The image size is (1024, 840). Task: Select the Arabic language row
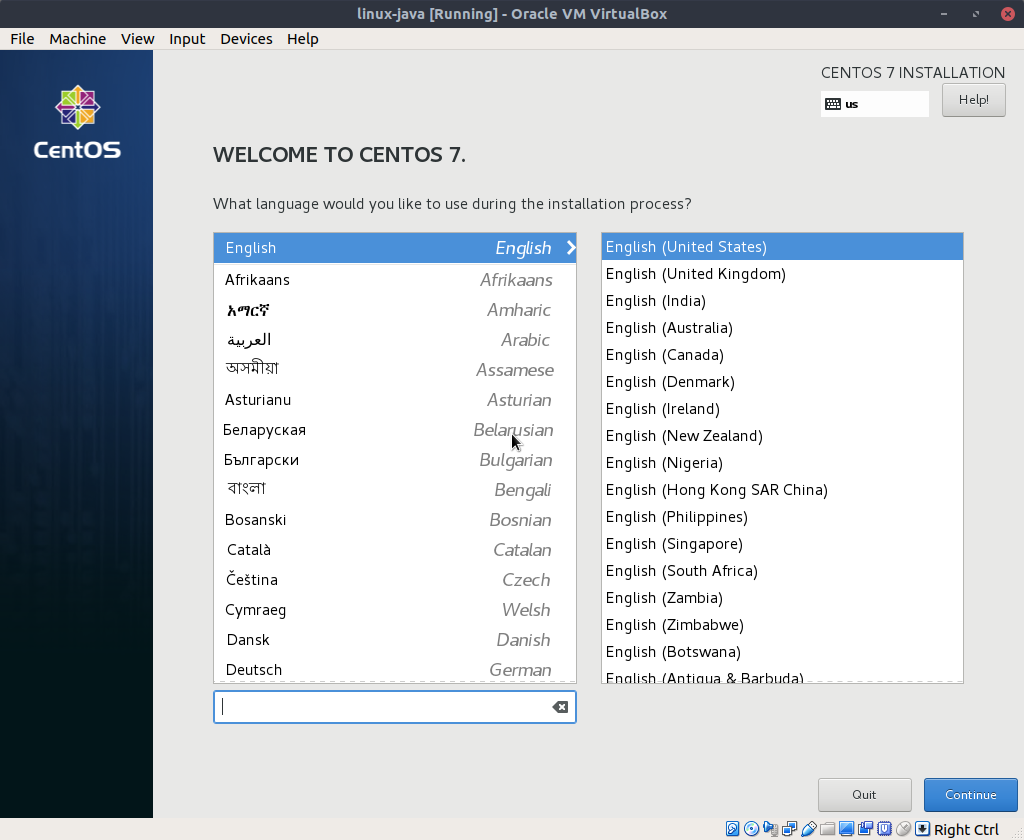[x=394, y=340]
